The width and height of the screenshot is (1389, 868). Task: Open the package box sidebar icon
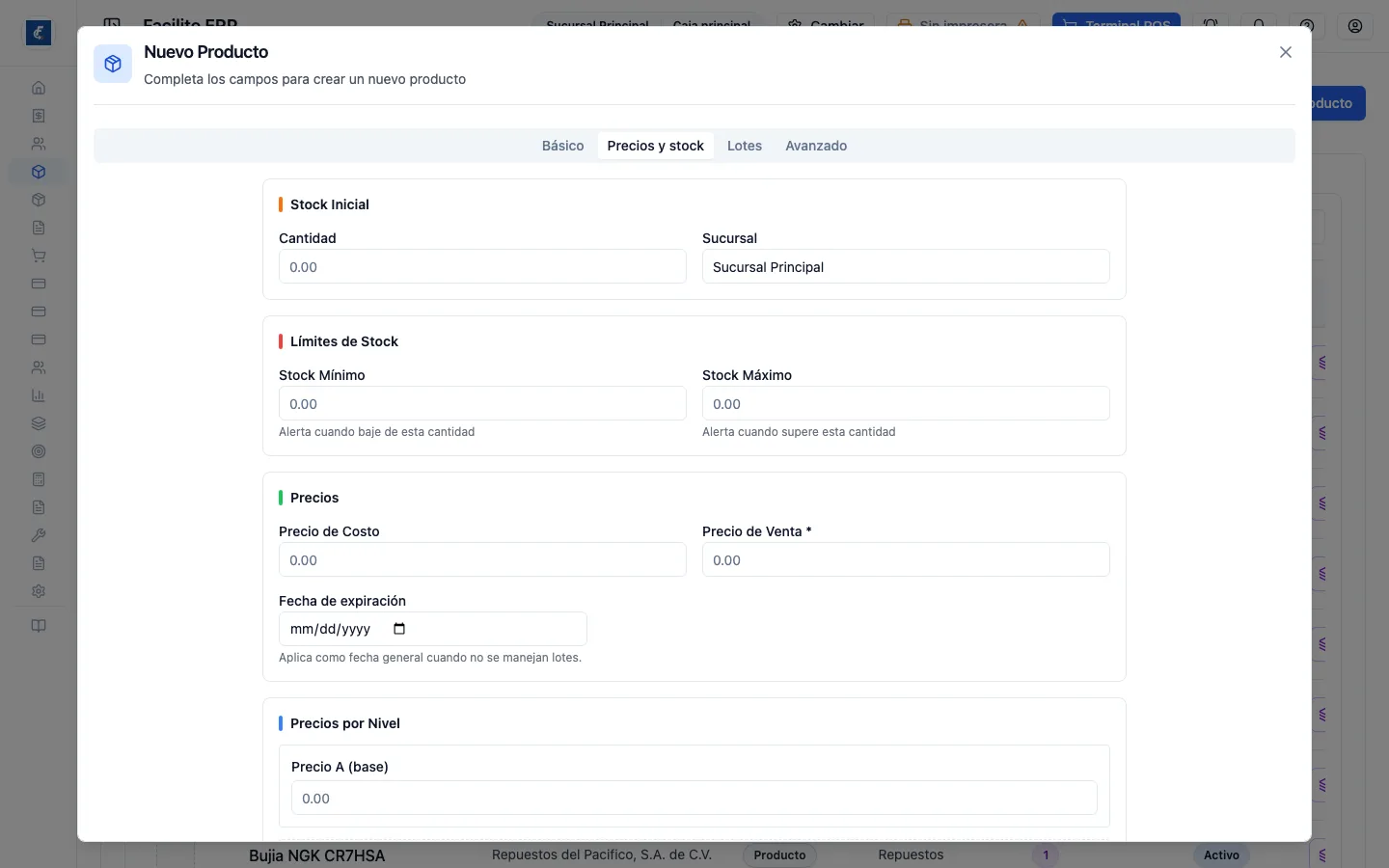[x=39, y=200]
